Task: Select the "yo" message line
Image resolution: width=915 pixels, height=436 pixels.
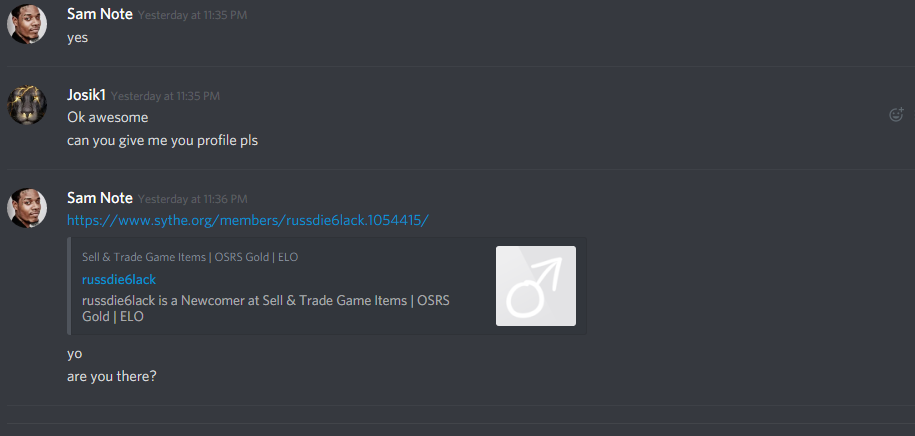Action: click(75, 354)
